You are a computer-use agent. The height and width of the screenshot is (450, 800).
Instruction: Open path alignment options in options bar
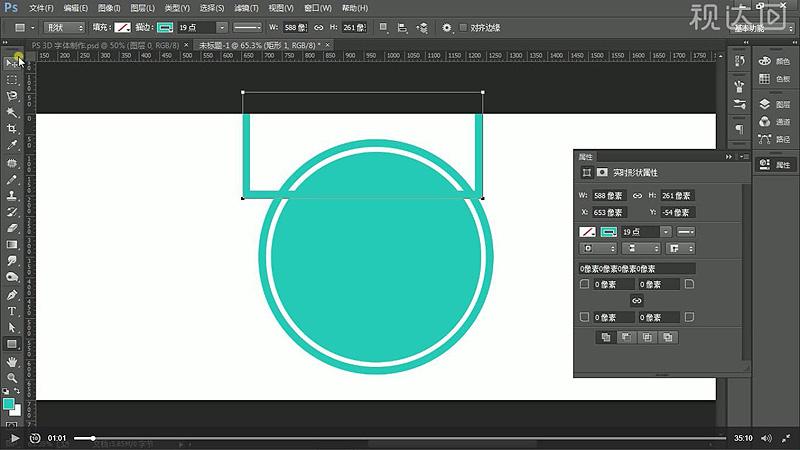(402, 28)
